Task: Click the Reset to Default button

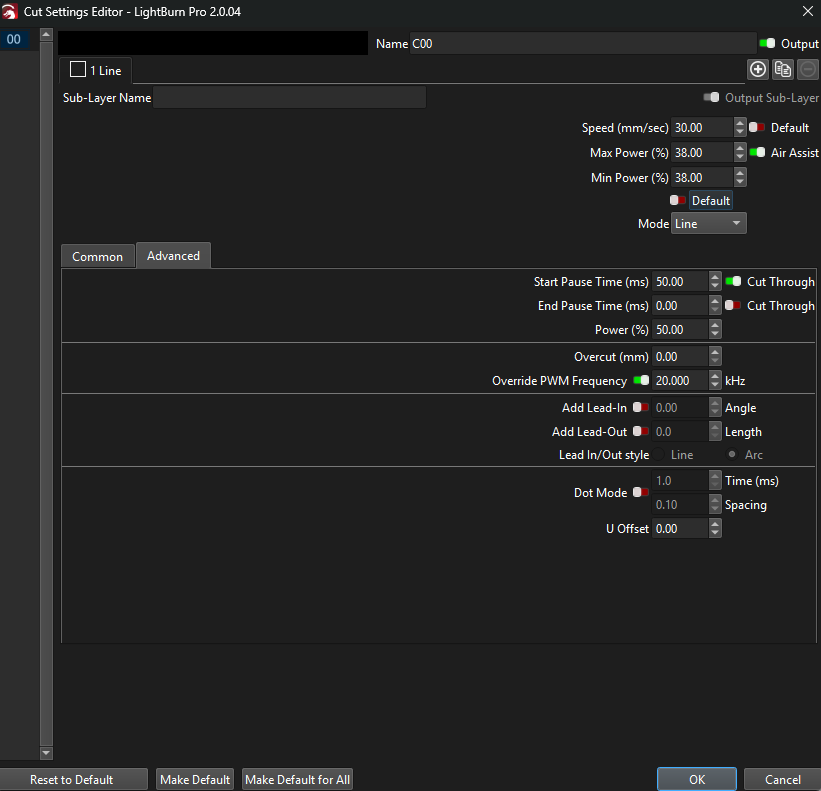Action: (x=72, y=780)
